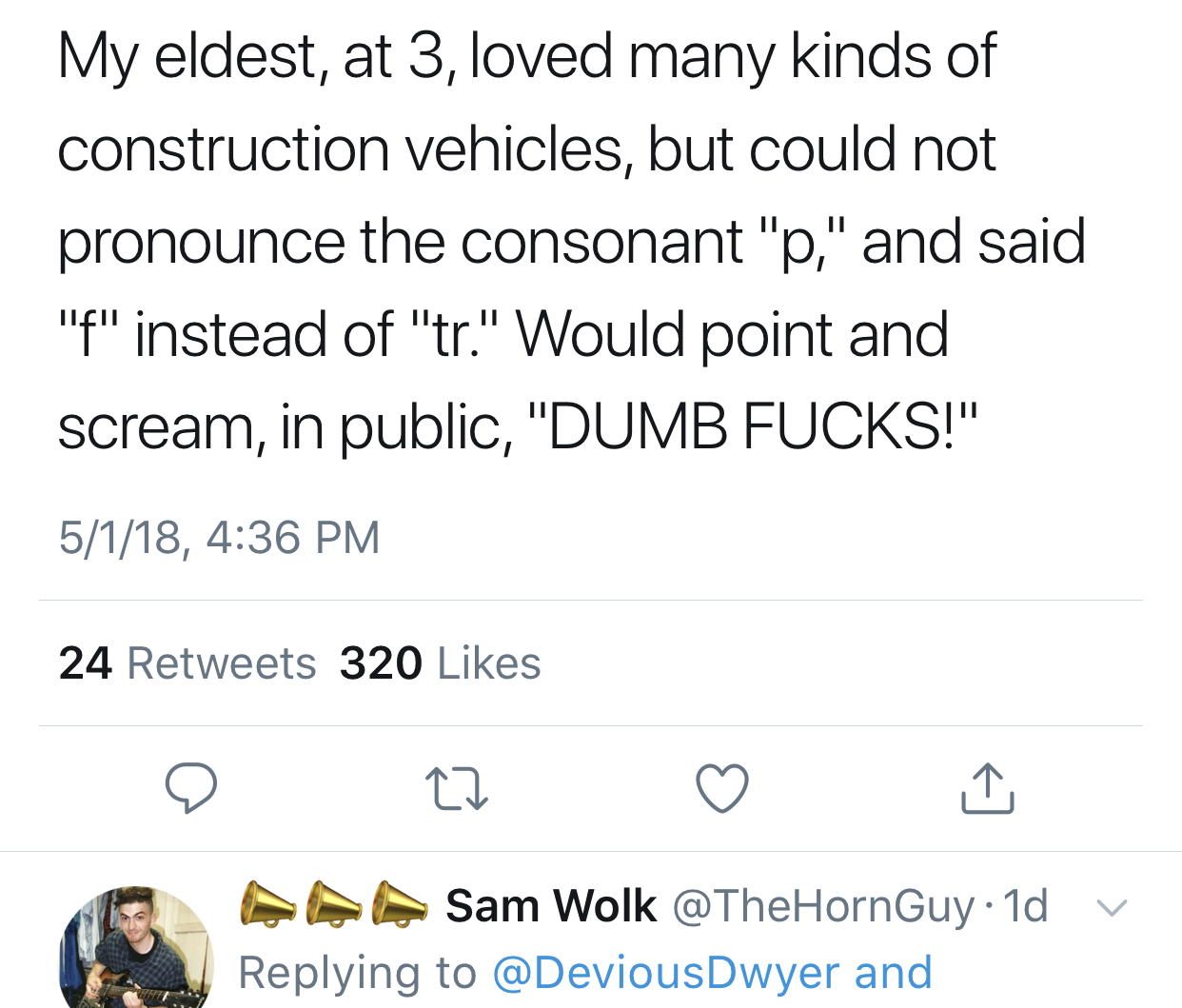Open the @DeviousDwyer mention link
This screenshot has height=1008, width=1182.
pos(666,973)
